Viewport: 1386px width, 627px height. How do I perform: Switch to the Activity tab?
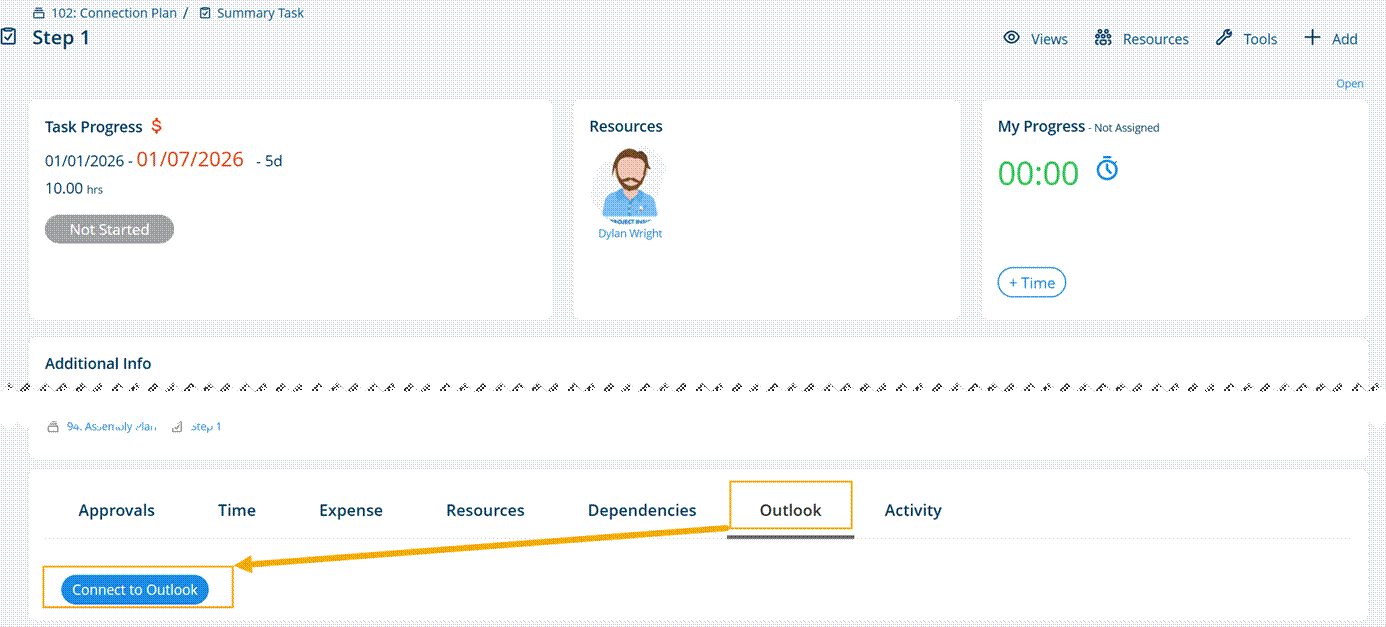tap(913, 510)
